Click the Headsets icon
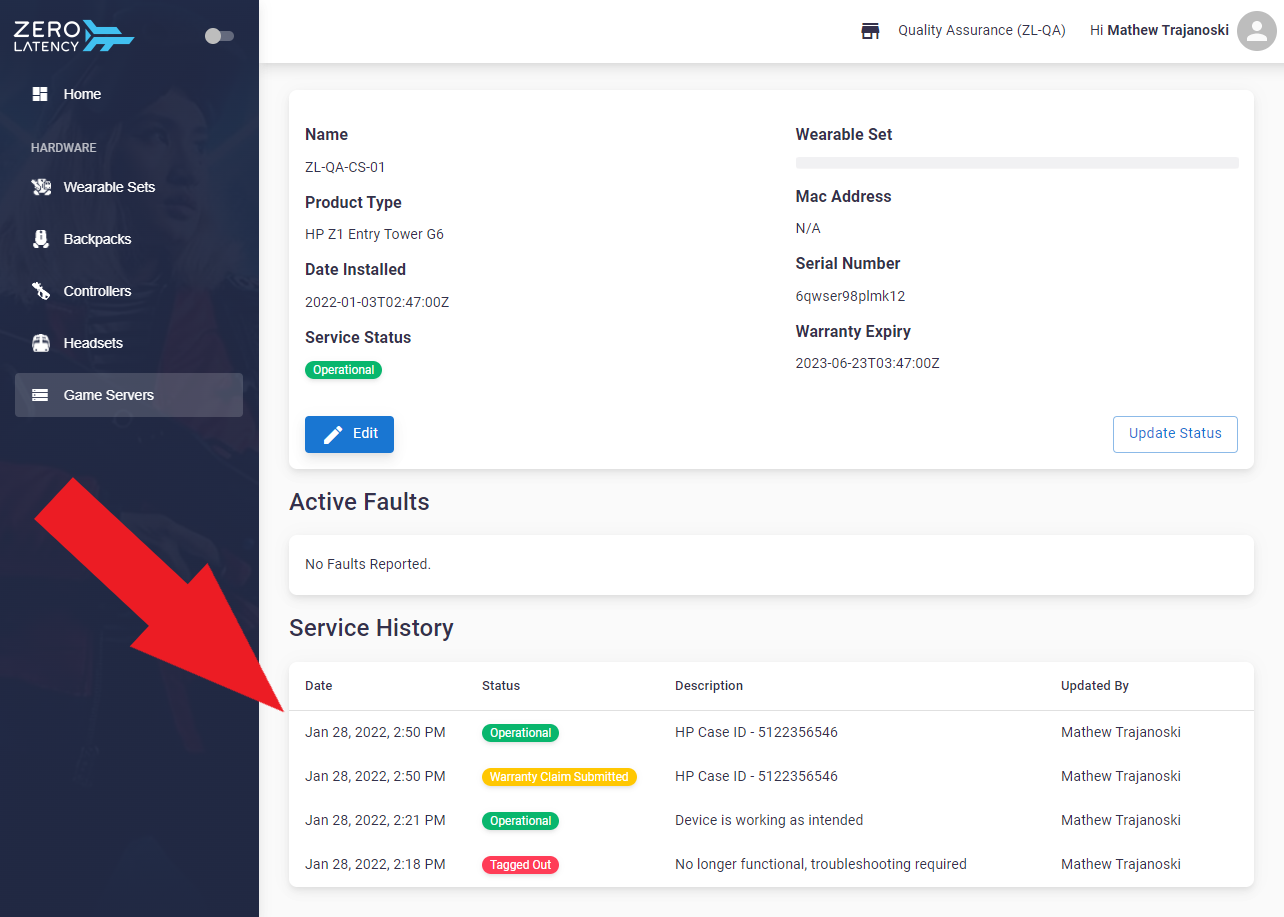The width and height of the screenshot is (1284, 917). point(40,343)
